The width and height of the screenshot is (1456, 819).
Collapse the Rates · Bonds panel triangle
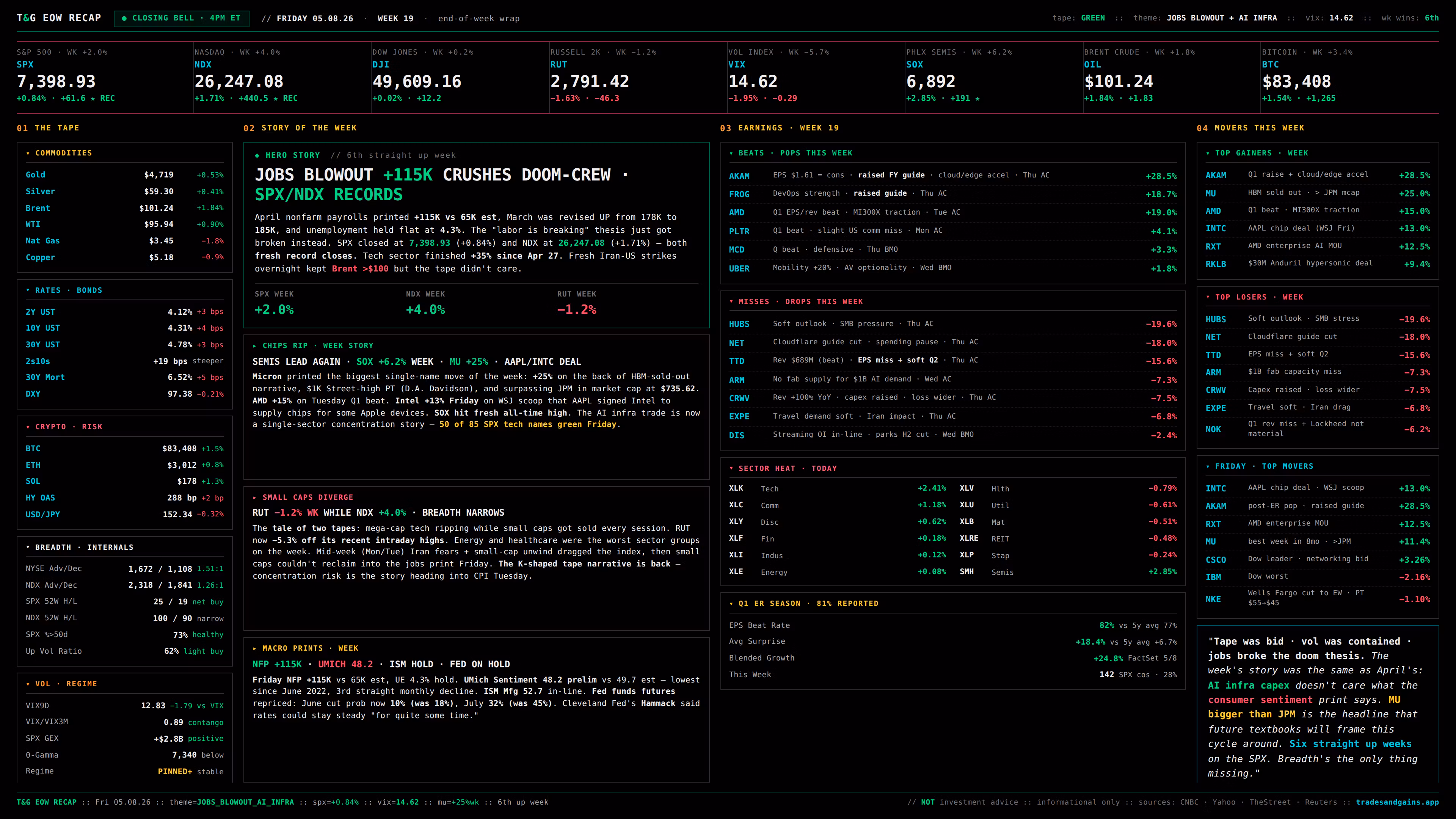tap(28, 290)
